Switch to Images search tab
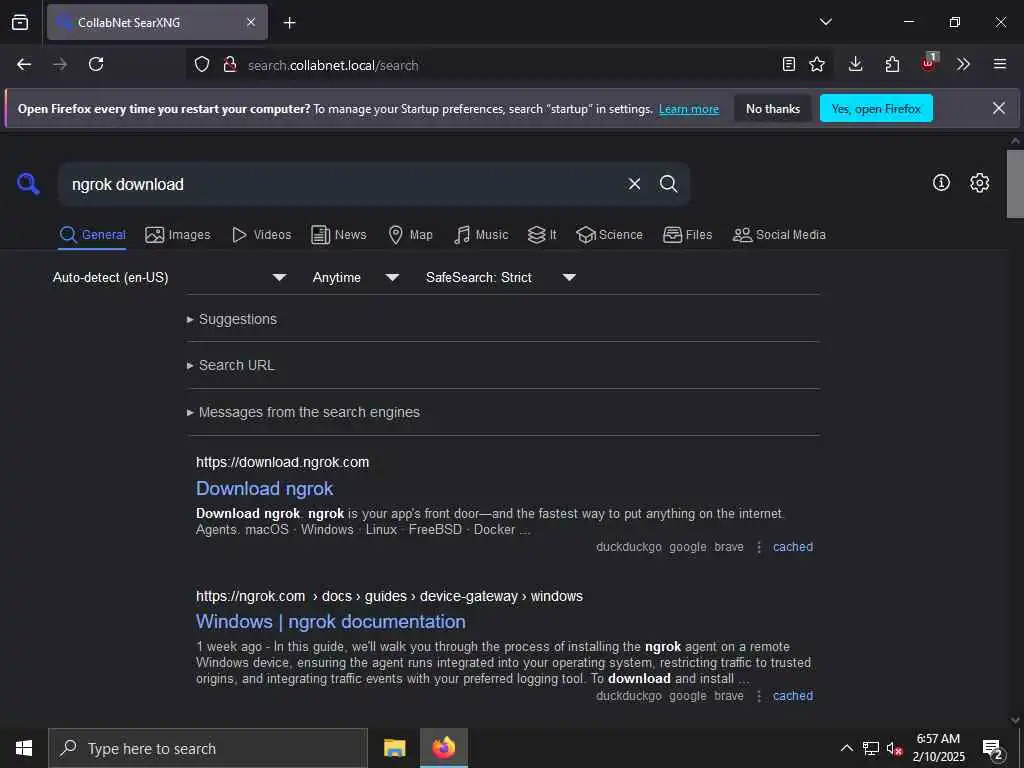The width and height of the screenshot is (1024, 768). [178, 235]
